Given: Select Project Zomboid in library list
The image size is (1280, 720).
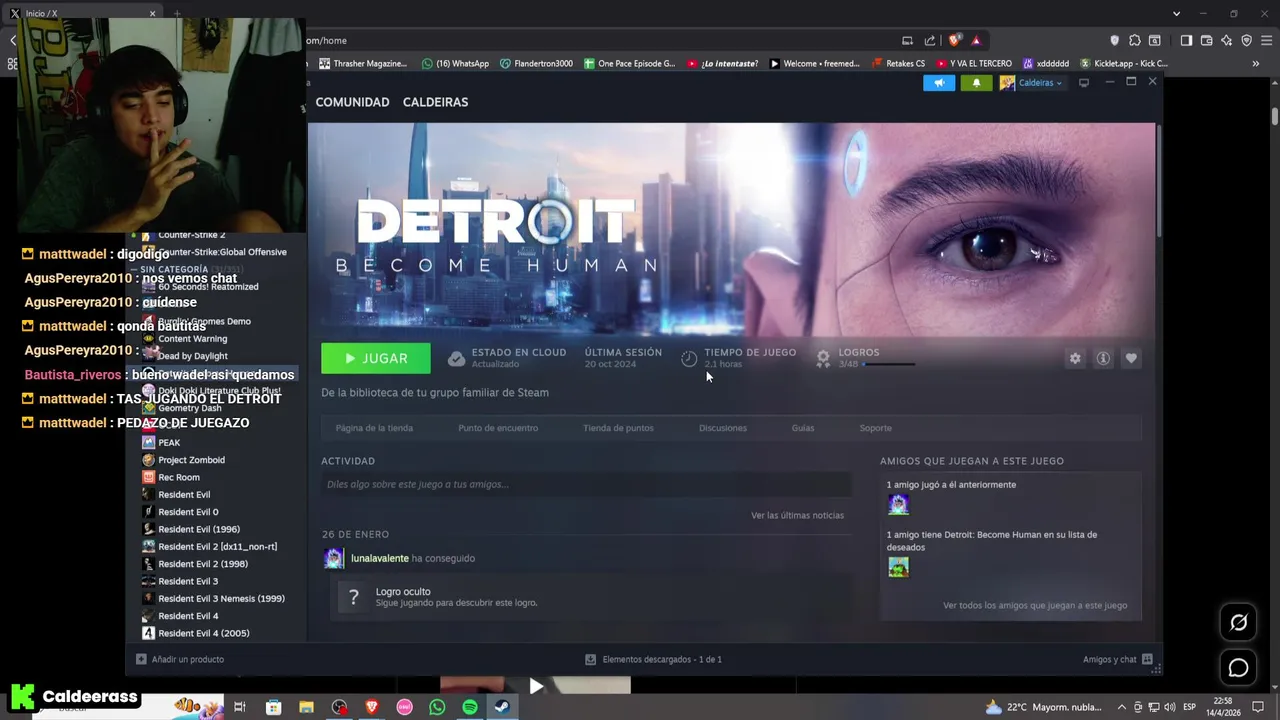Looking at the screenshot, I should pyautogui.click(x=191, y=460).
